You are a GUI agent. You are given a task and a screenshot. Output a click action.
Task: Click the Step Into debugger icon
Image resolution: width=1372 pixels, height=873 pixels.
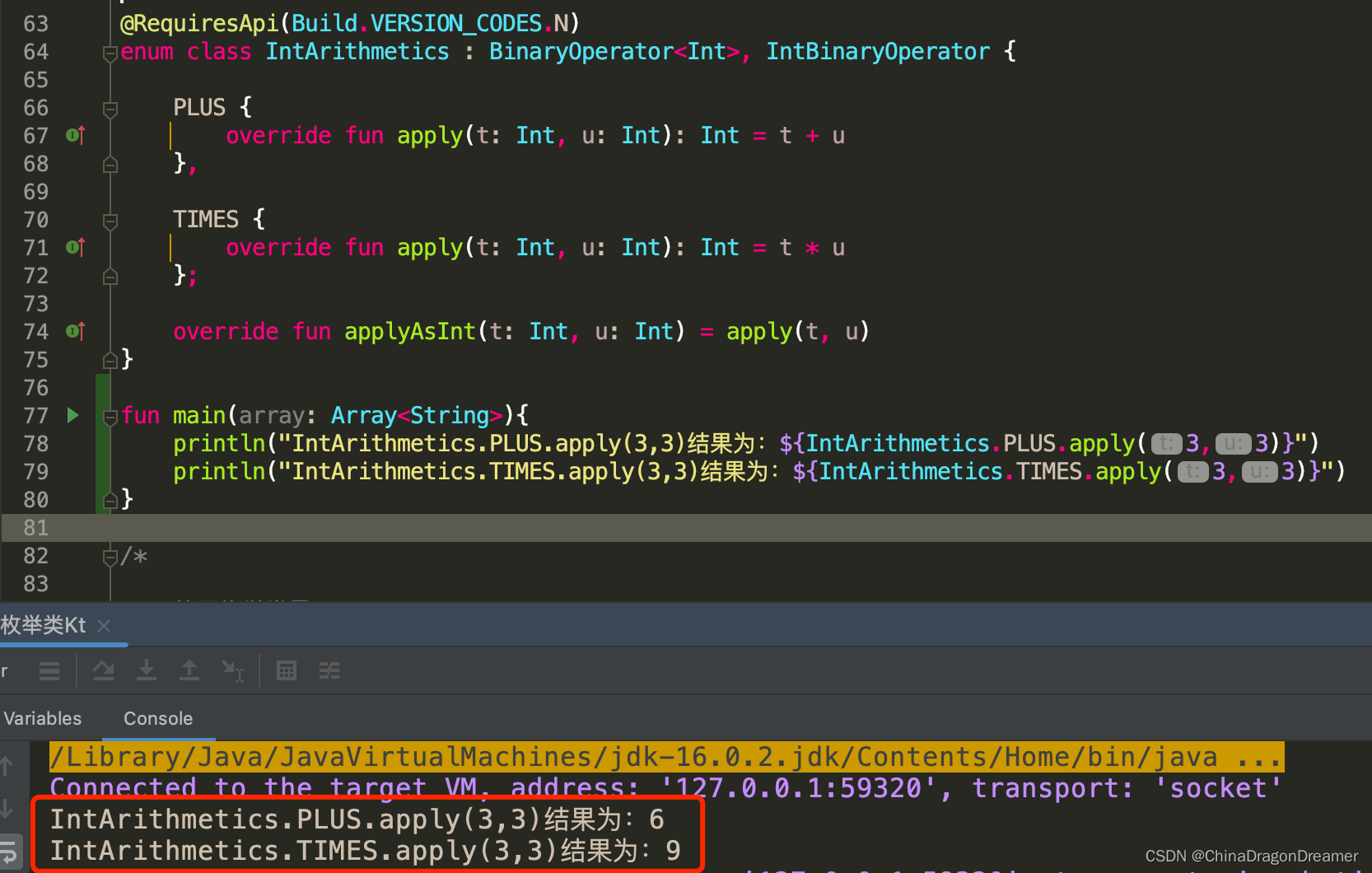[147, 671]
